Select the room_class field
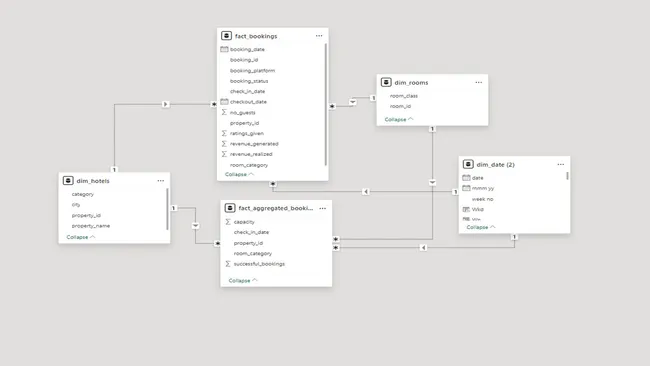This screenshot has width=650, height=366. pos(404,96)
